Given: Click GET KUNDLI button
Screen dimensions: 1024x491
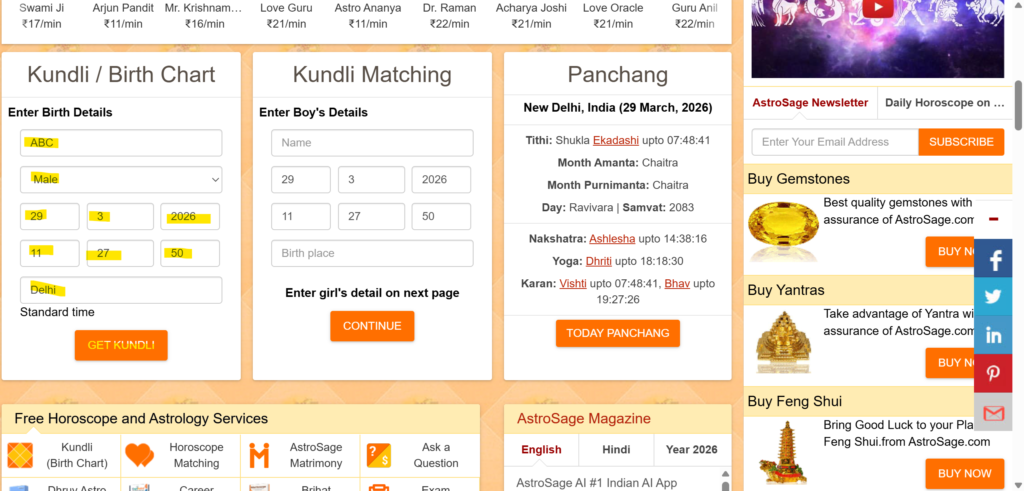Looking at the screenshot, I should click(x=121, y=345).
